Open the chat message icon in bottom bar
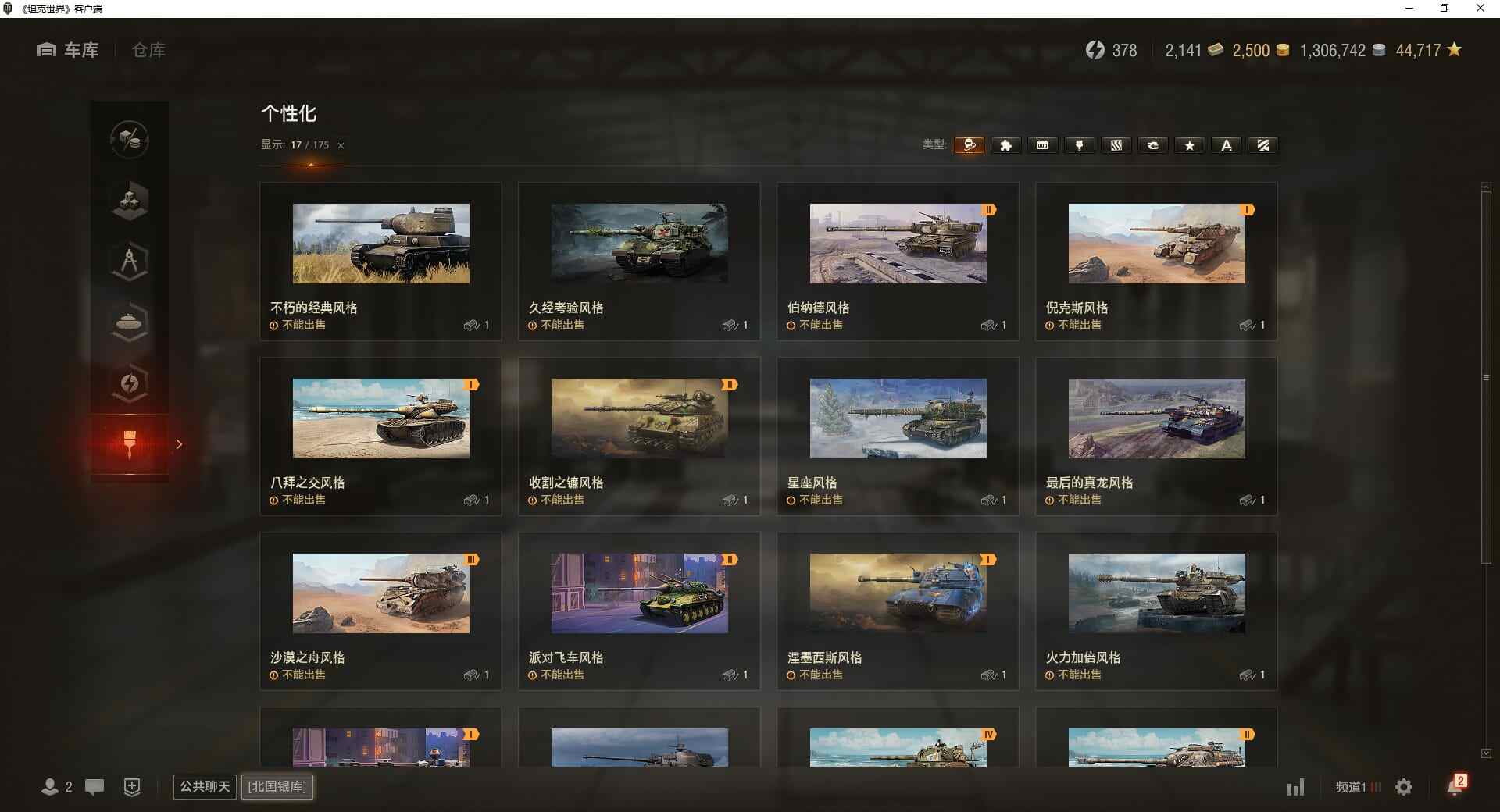The height and width of the screenshot is (812, 1500). (95, 787)
